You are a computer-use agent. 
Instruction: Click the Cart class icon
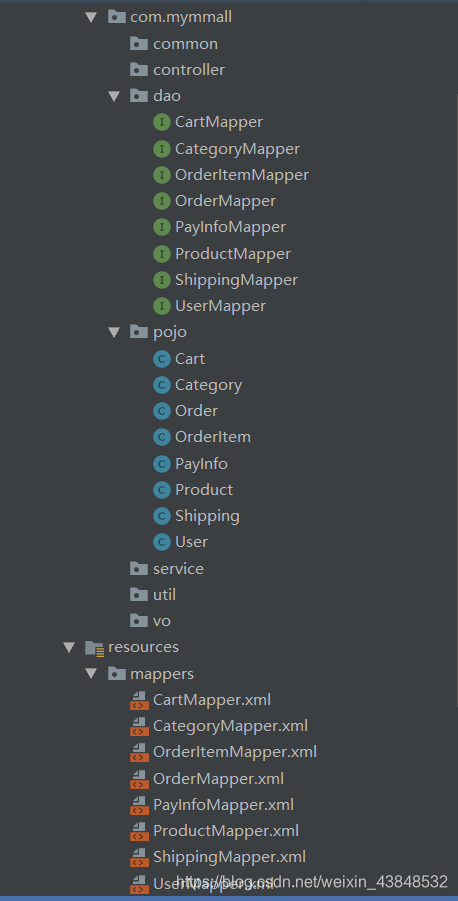coord(162,359)
